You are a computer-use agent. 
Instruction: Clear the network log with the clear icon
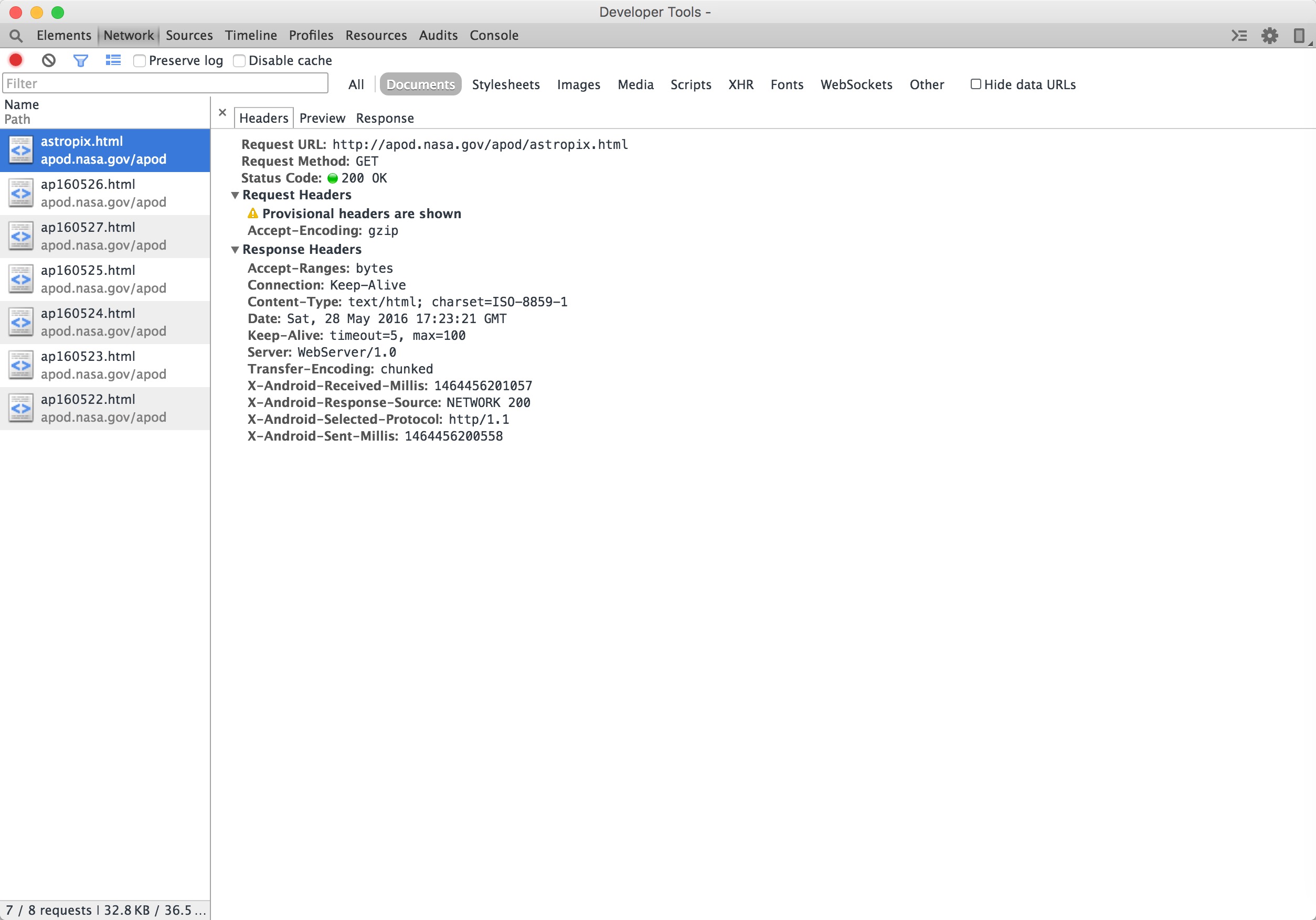[49, 60]
